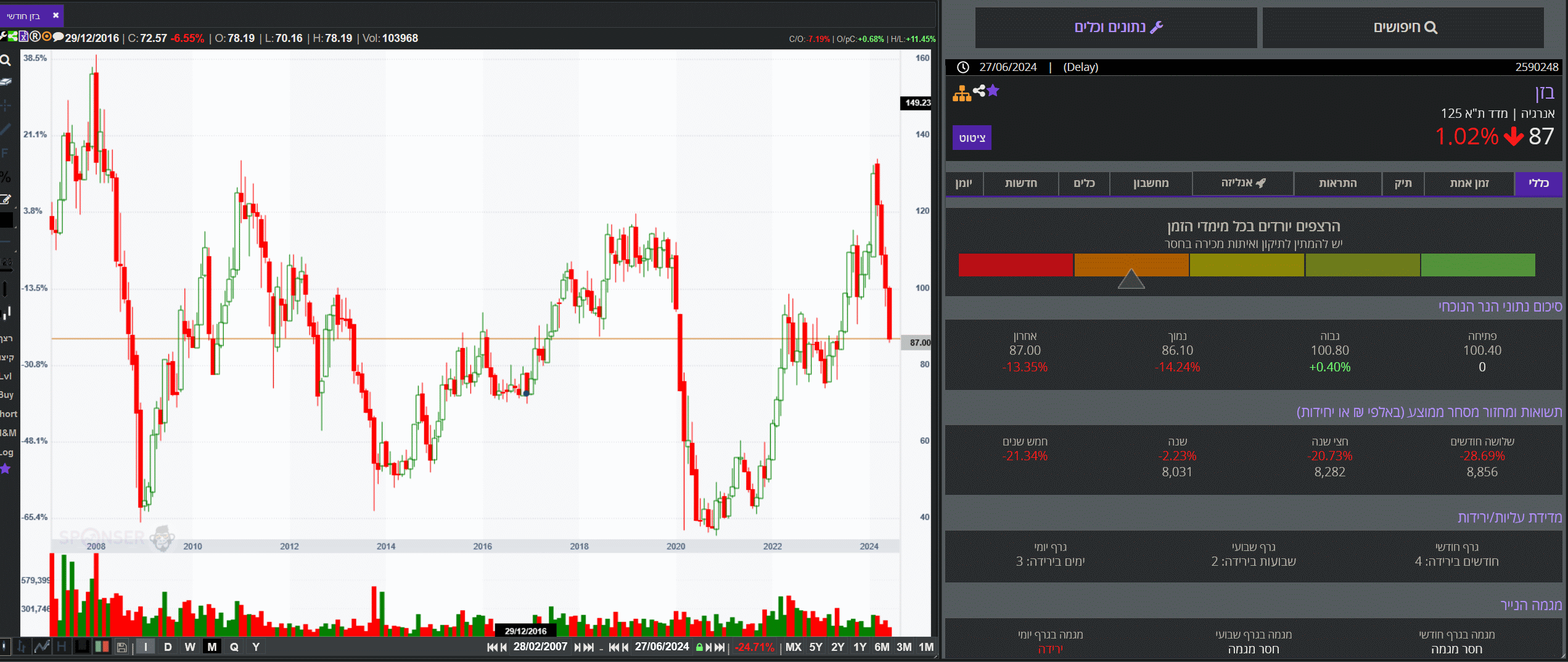Click the purple ציטוט button

click(x=972, y=138)
